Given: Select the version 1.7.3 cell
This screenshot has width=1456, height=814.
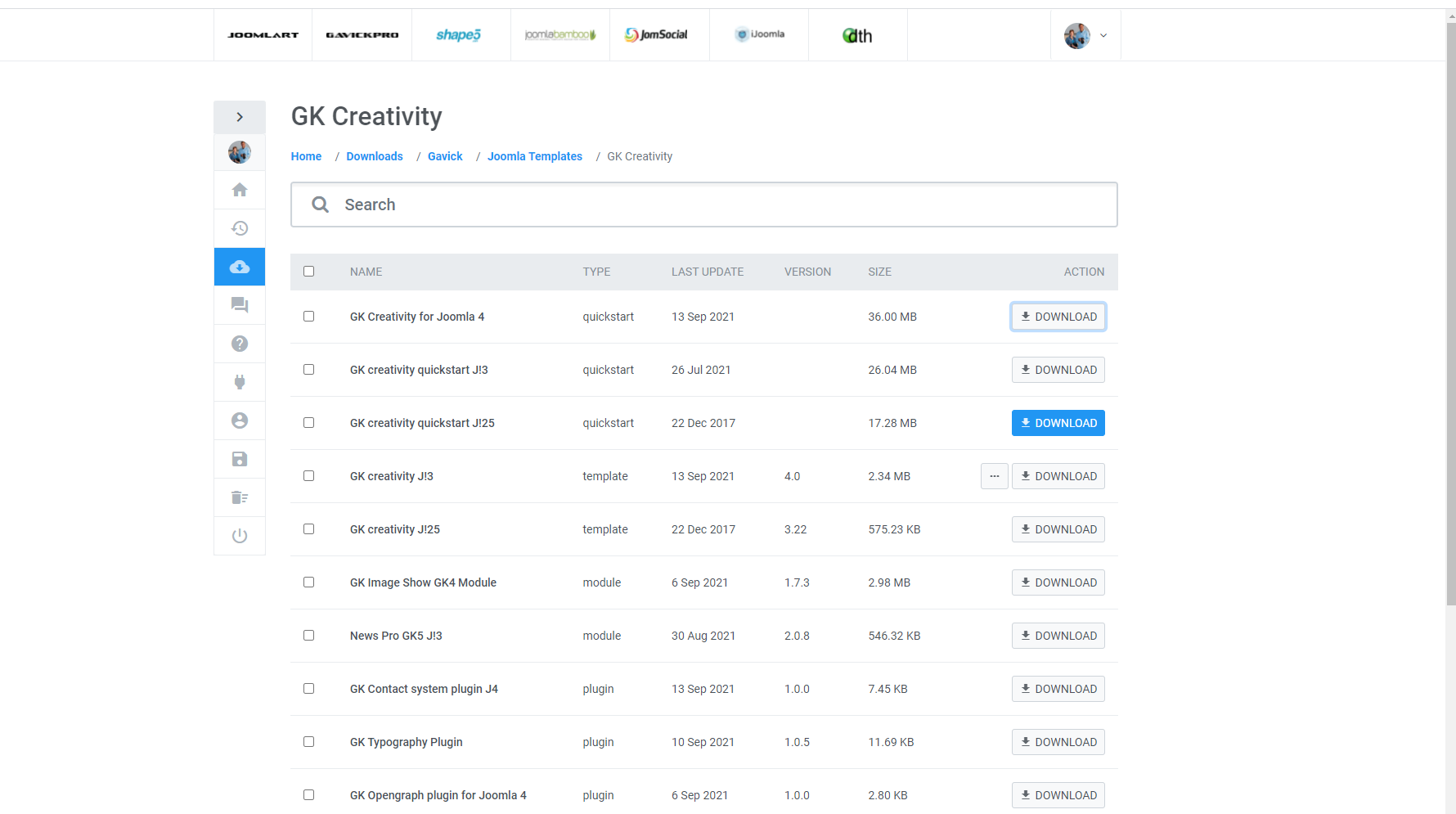Looking at the screenshot, I should pos(797,582).
